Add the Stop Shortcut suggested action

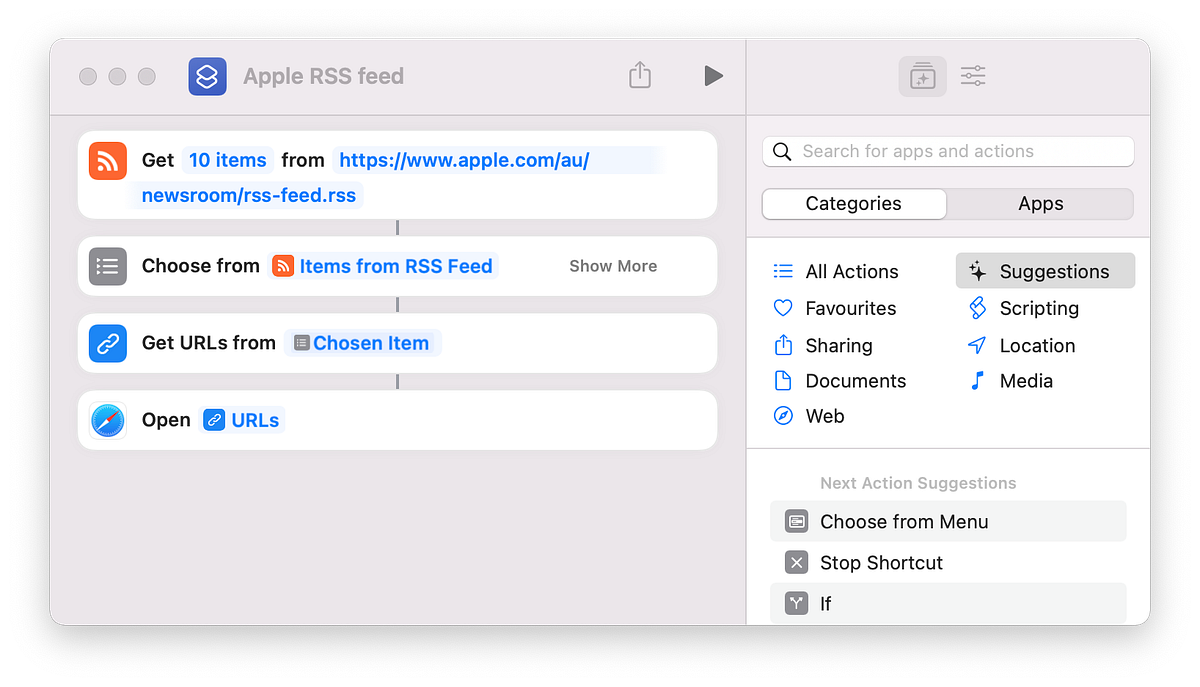coord(881,562)
